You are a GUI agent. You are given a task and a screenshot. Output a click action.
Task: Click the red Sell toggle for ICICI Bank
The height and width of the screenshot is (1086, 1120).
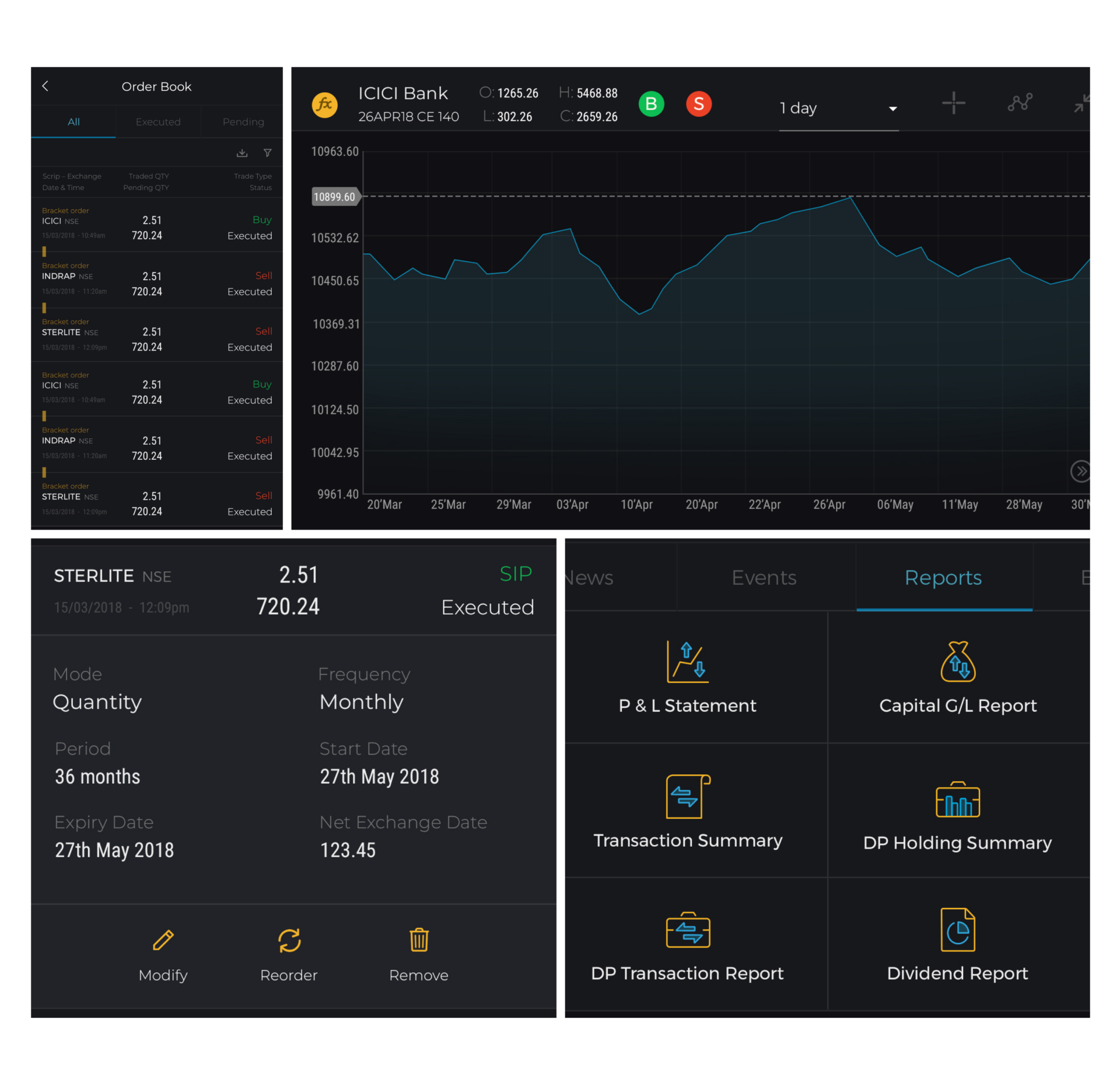(x=699, y=104)
